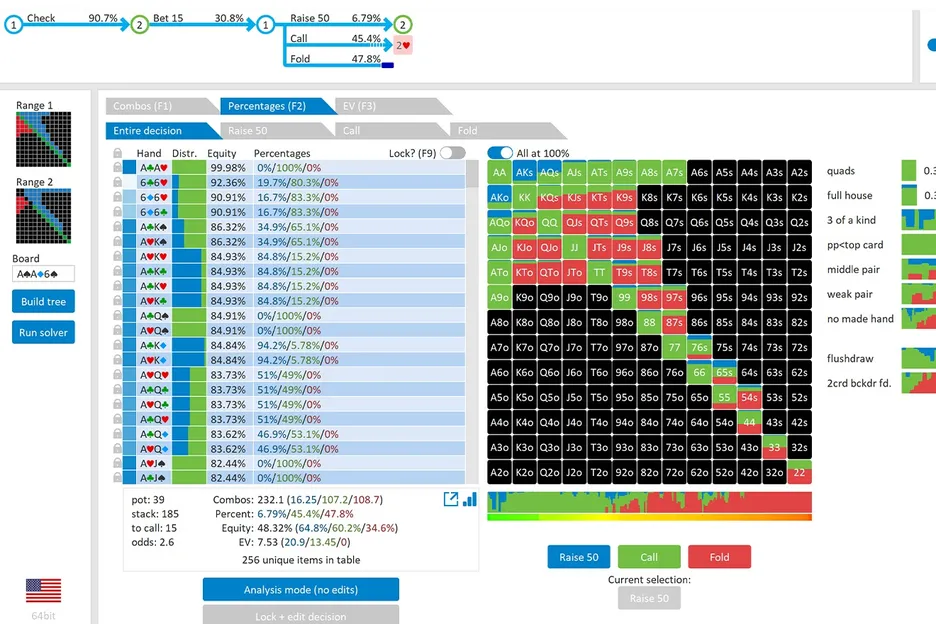This screenshot has width=936, height=624.
Task: Click the Run solver button
Action: tap(43, 332)
